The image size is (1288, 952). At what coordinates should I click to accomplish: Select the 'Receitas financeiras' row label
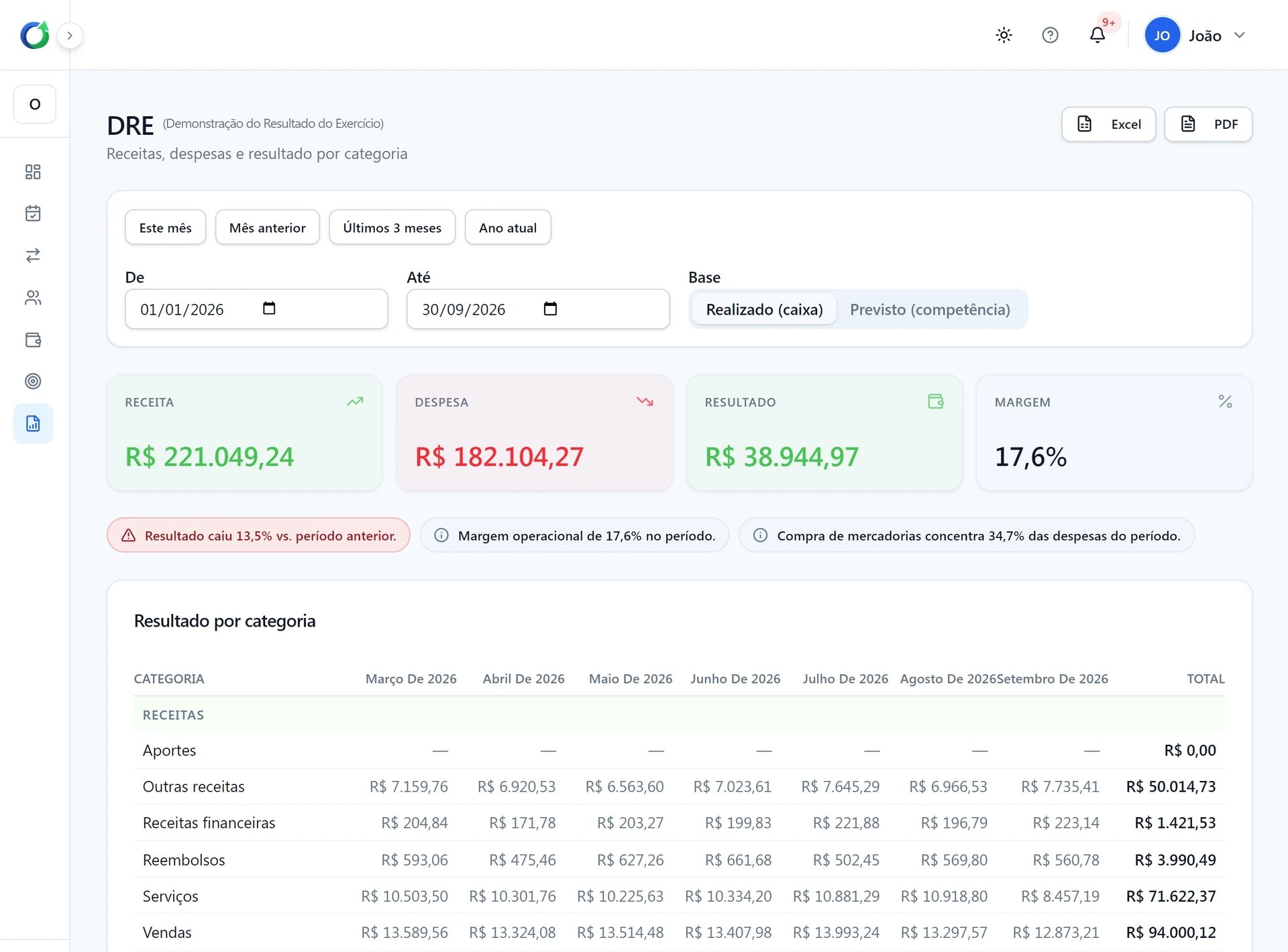pyautogui.click(x=209, y=823)
